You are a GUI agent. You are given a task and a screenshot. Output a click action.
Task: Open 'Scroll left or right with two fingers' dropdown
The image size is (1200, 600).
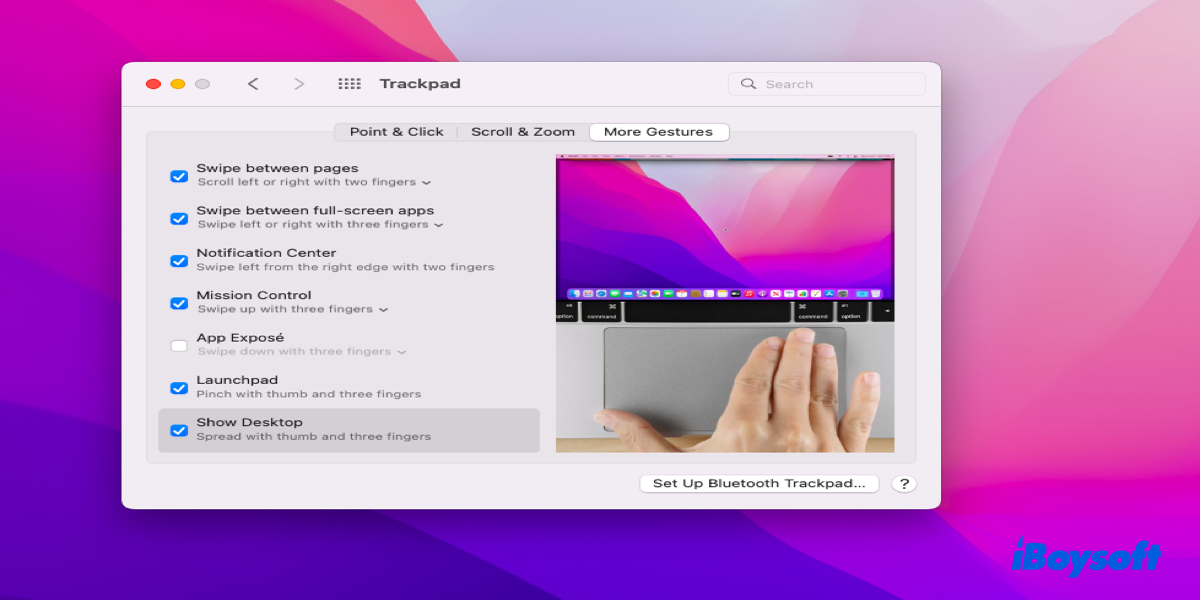tap(314, 183)
